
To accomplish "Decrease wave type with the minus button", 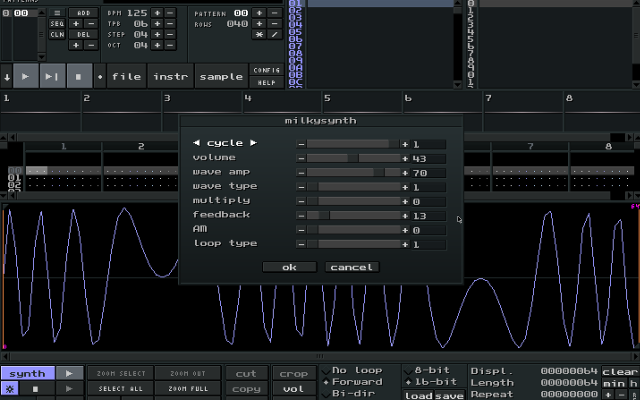I will pyautogui.click(x=301, y=187).
